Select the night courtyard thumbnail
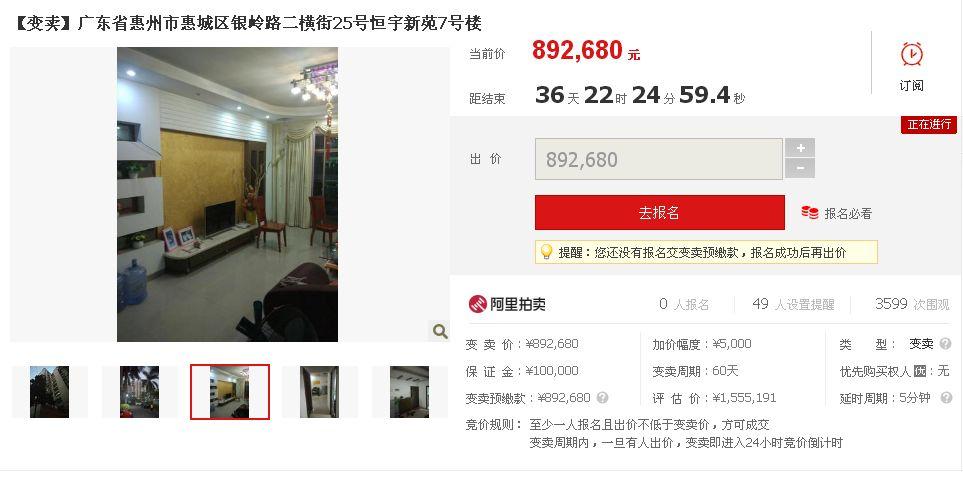Viewport: 963px width, 485px height. [x=139, y=392]
